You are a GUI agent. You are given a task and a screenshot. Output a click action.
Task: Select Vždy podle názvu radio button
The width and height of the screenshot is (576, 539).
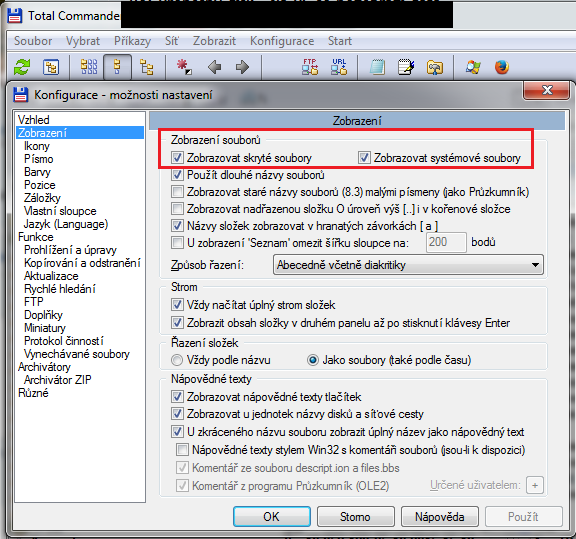click(177, 360)
